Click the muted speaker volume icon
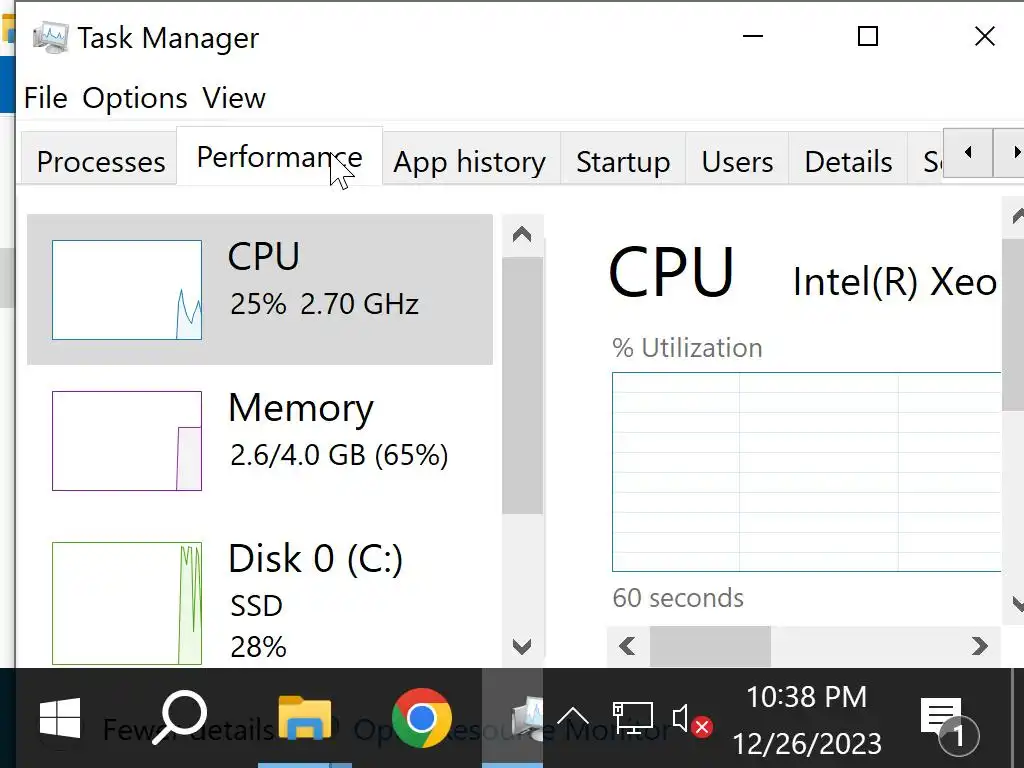Screen dimensions: 1024x768 click(690, 719)
